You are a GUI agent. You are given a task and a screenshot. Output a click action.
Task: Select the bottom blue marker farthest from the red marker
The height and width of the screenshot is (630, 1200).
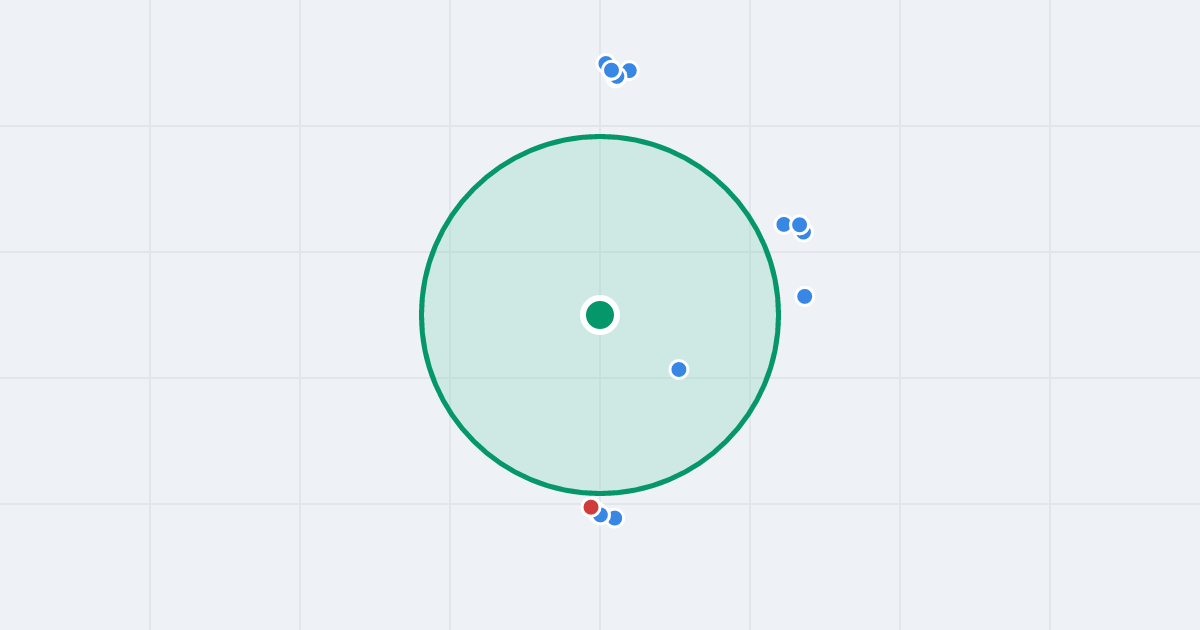tap(615, 518)
